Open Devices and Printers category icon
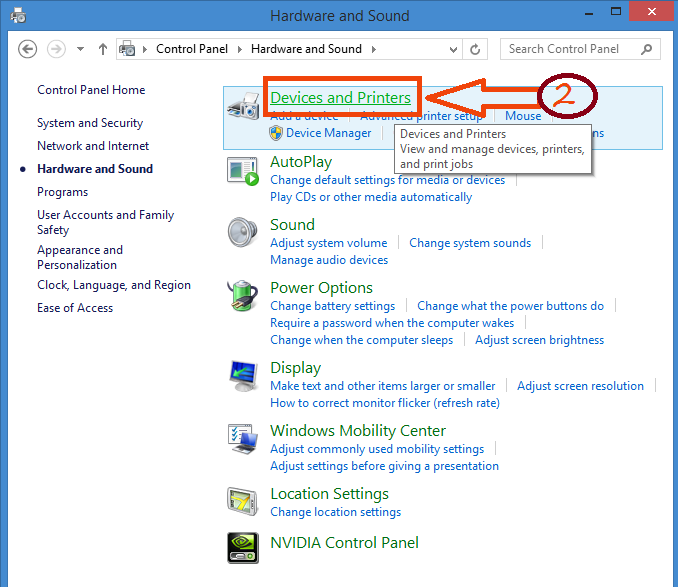 [x=243, y=106]
